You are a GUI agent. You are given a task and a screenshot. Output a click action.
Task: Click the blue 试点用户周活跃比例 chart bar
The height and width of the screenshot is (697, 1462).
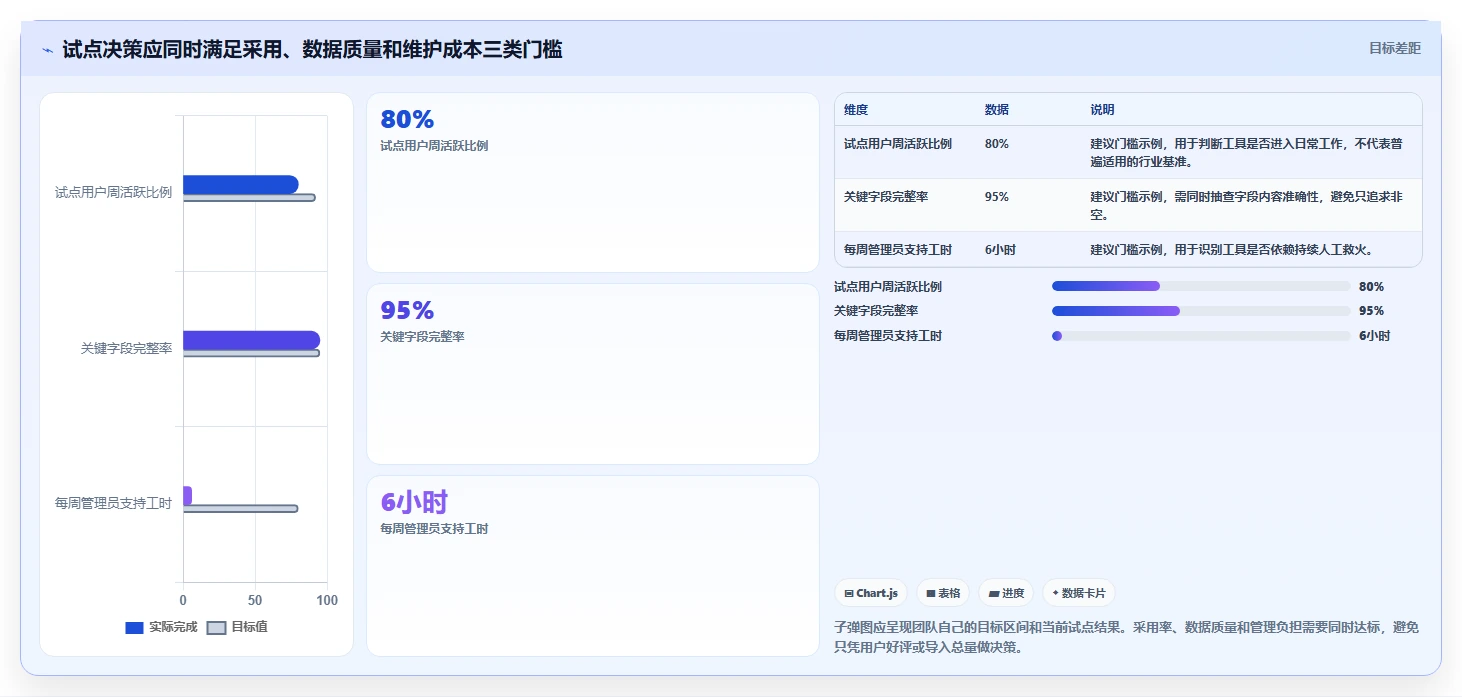point(240,184)
